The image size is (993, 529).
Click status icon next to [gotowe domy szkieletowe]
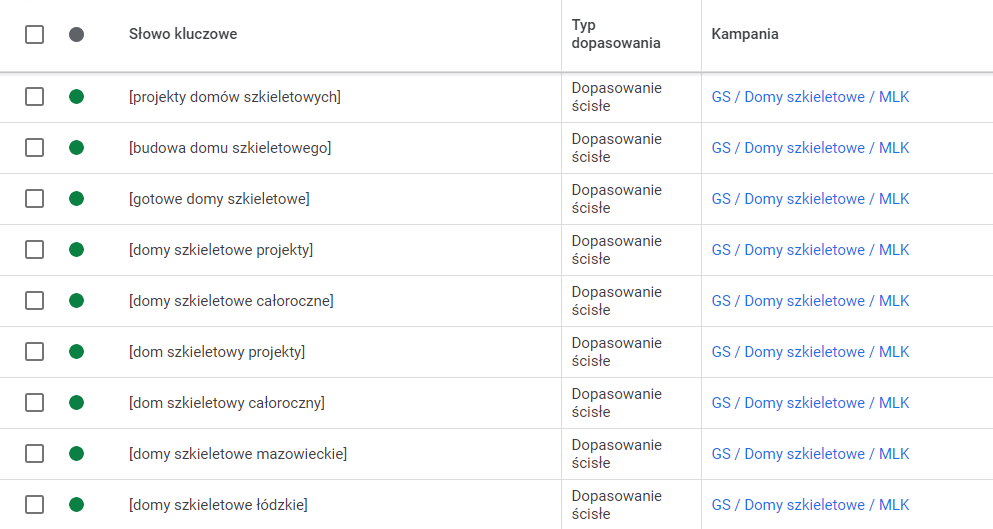point(76,199)
